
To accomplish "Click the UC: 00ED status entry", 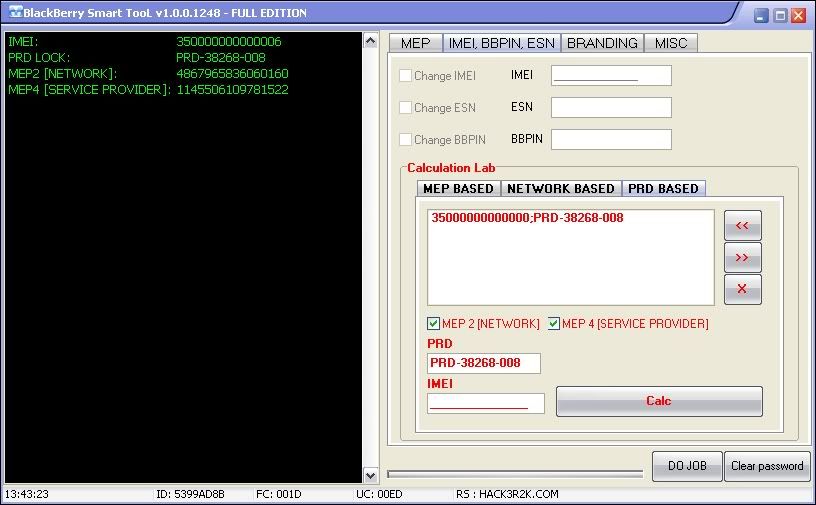I will [379, 494].
